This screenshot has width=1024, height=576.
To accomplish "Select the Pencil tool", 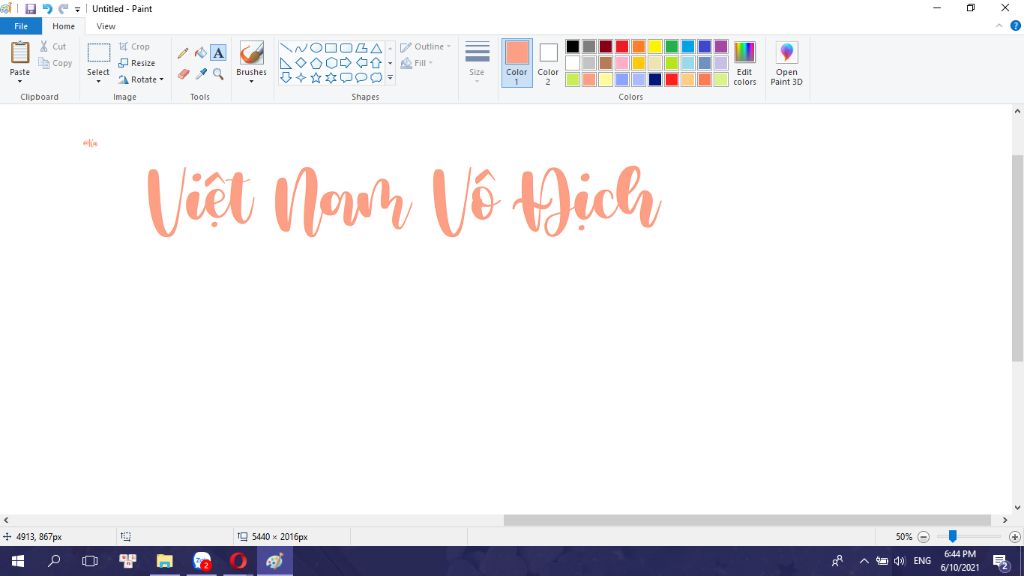I will point(183,53).
